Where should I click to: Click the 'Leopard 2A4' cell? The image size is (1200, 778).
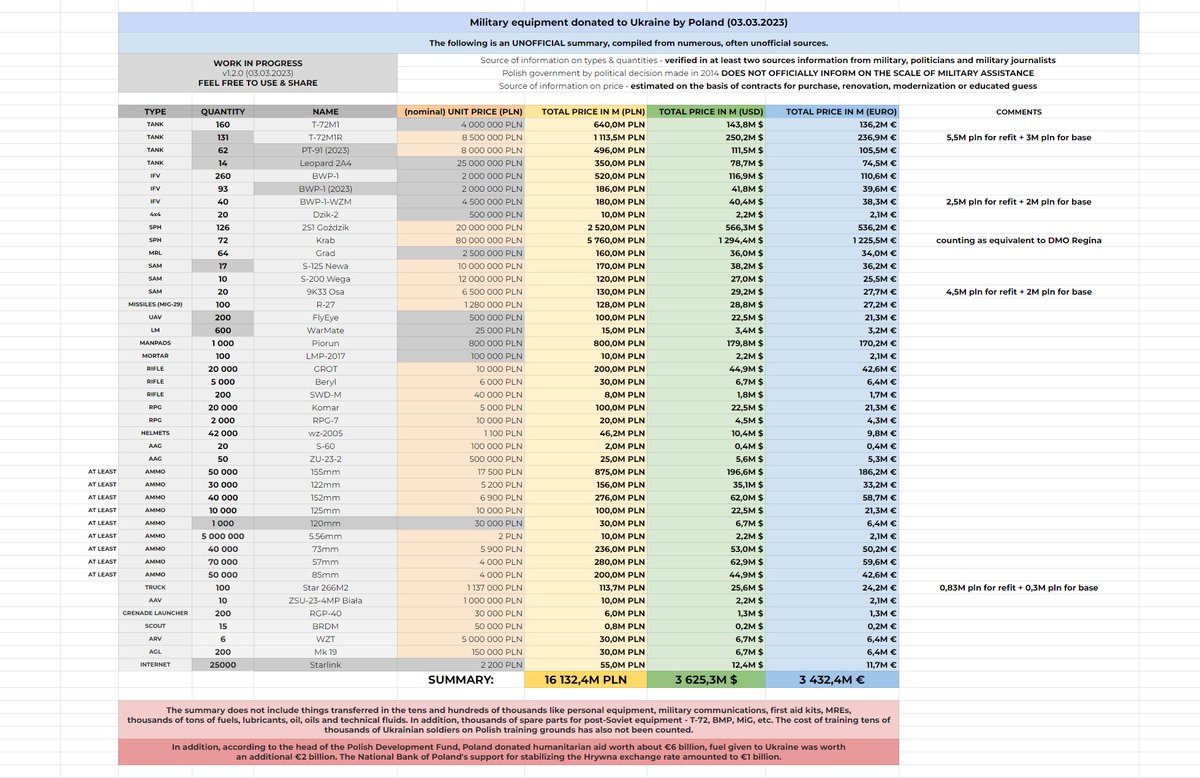(325, 162)
